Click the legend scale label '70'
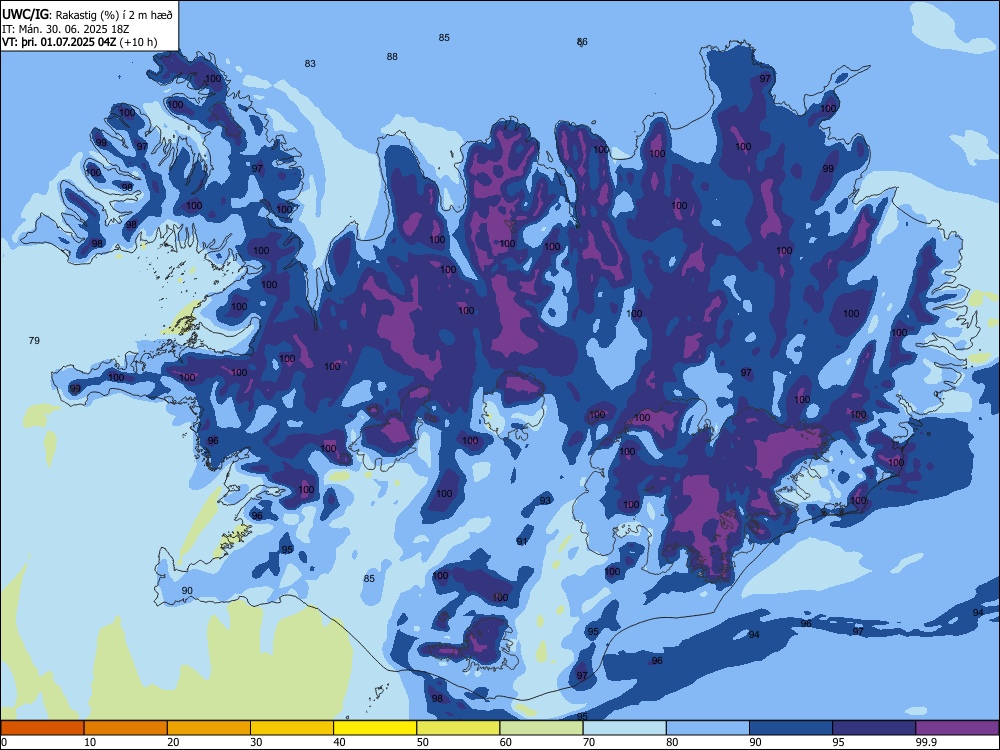Viewport: 1000px width, 750px height. [x=589, y=742]
